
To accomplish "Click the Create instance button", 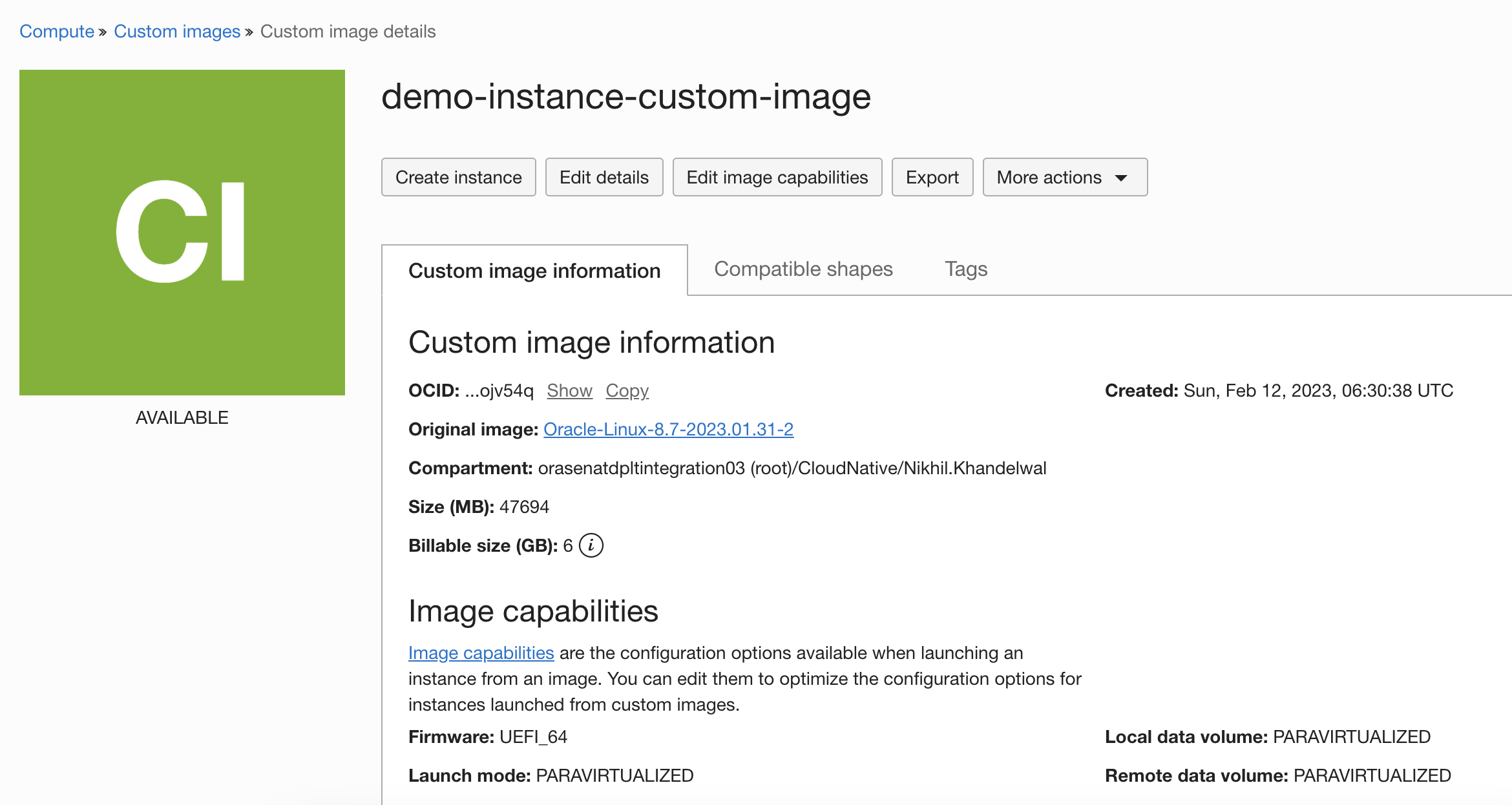I will click(x=458, y=177).
